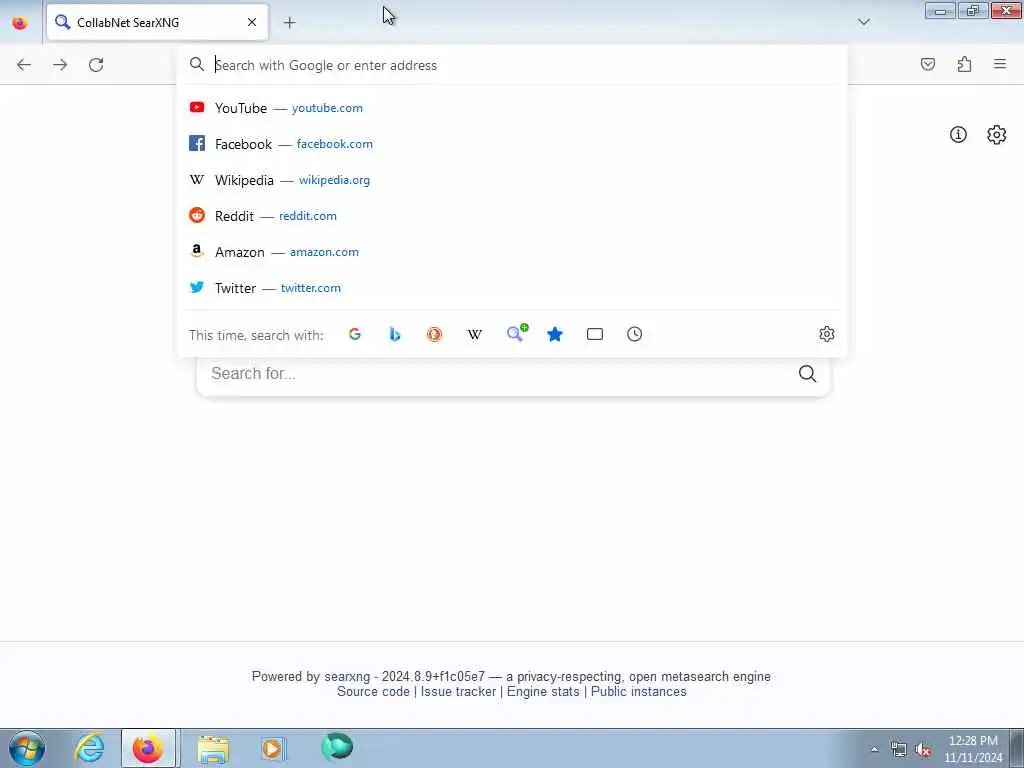Open the Source code link
The height and width of the screenshot is (768, 1024).
(x=373, y=692)
